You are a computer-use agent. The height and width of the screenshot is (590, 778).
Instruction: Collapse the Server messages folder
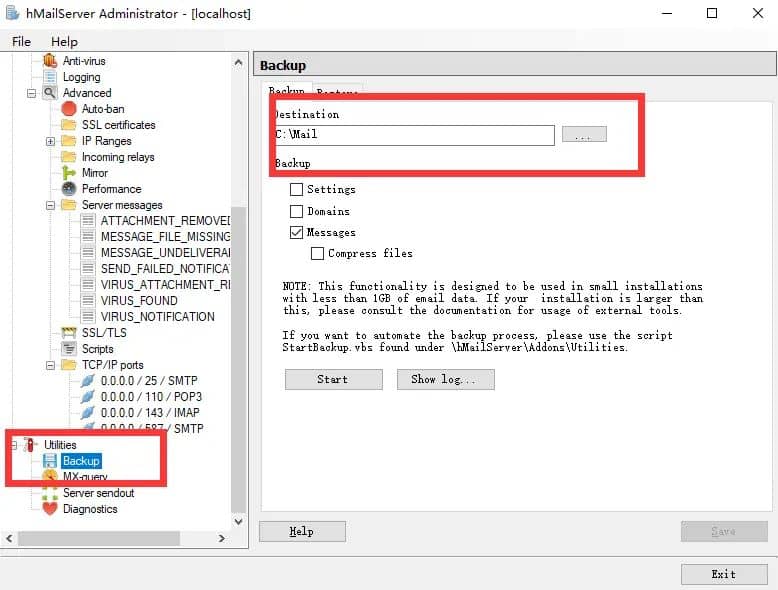[x=50, y=205]
